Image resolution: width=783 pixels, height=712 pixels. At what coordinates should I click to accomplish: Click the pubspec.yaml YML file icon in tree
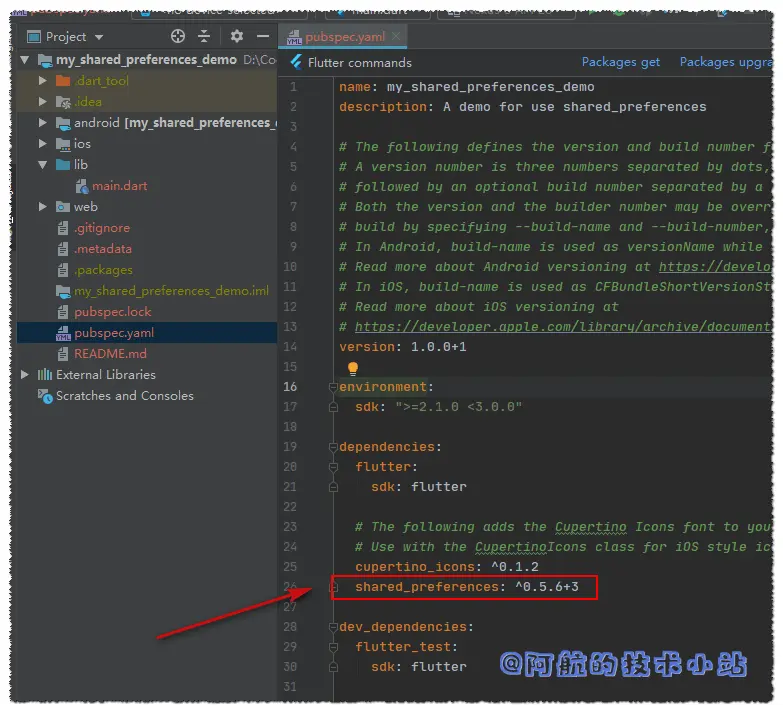(x=63, y=333)
